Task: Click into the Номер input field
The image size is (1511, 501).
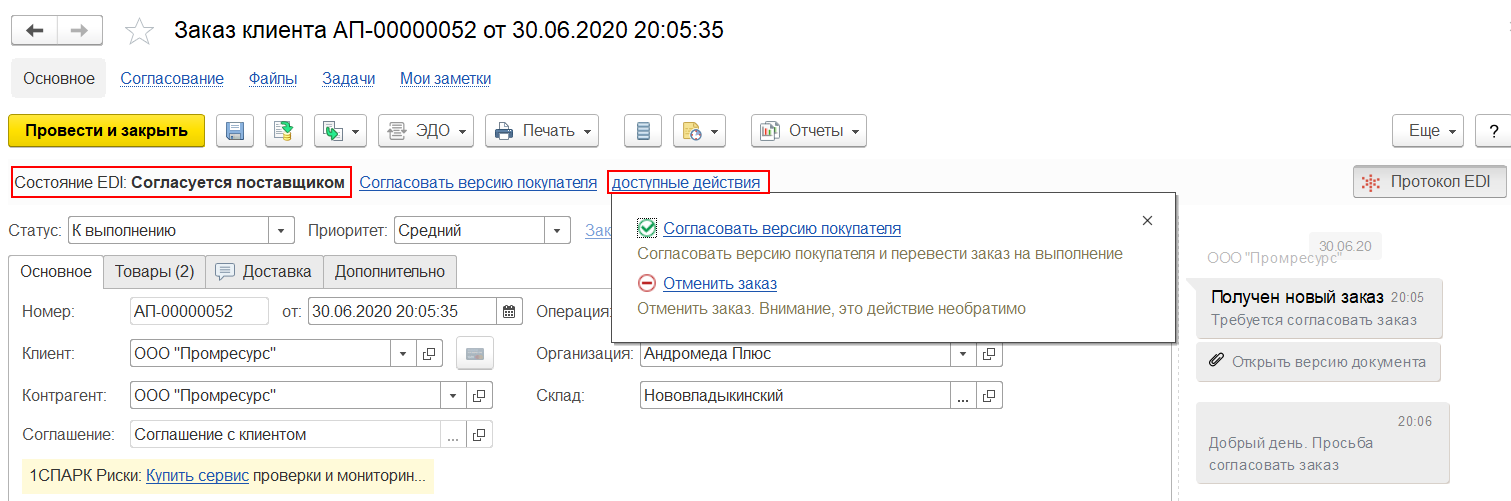Action: click(x=199, y=311)
